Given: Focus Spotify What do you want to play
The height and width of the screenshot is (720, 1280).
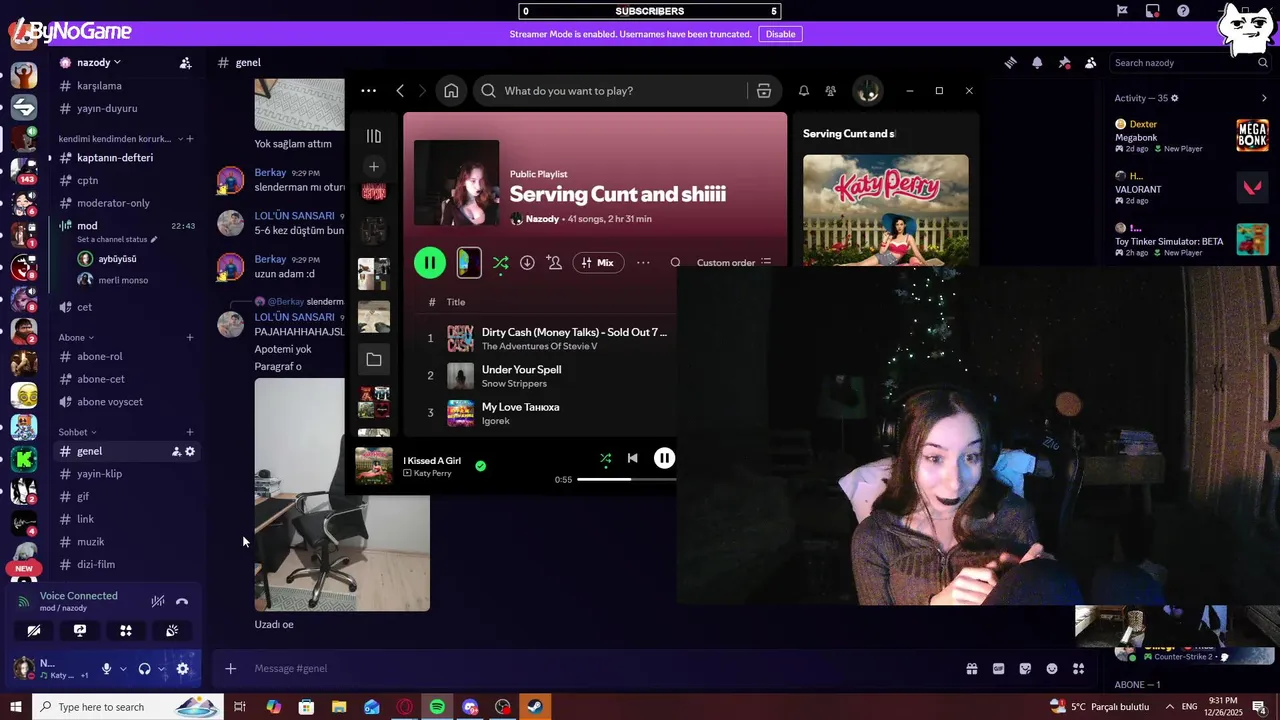Looking at the screenshot, I should 620,91.
